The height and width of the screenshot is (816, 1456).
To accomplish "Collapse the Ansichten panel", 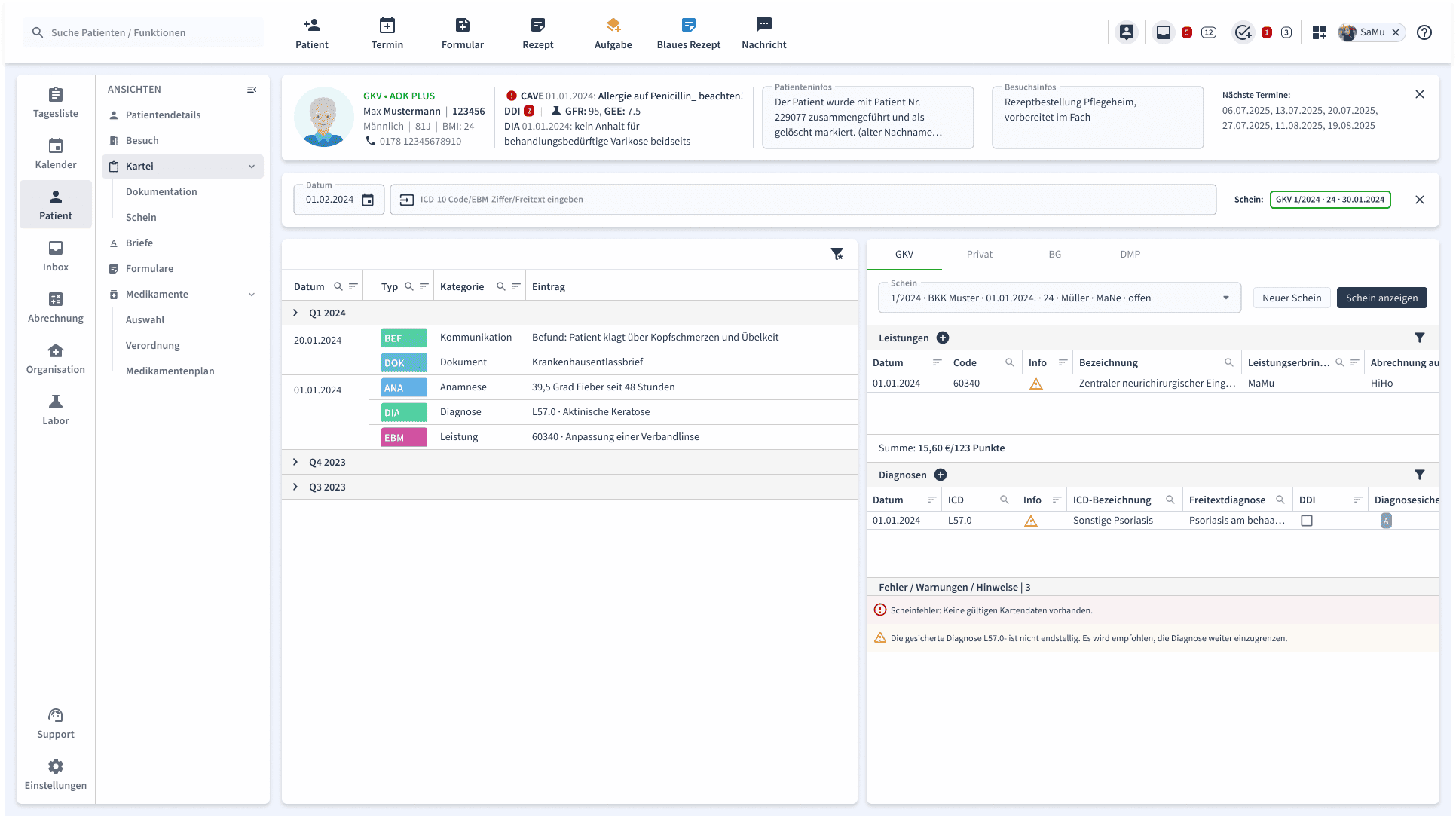I will pos(252,90).
